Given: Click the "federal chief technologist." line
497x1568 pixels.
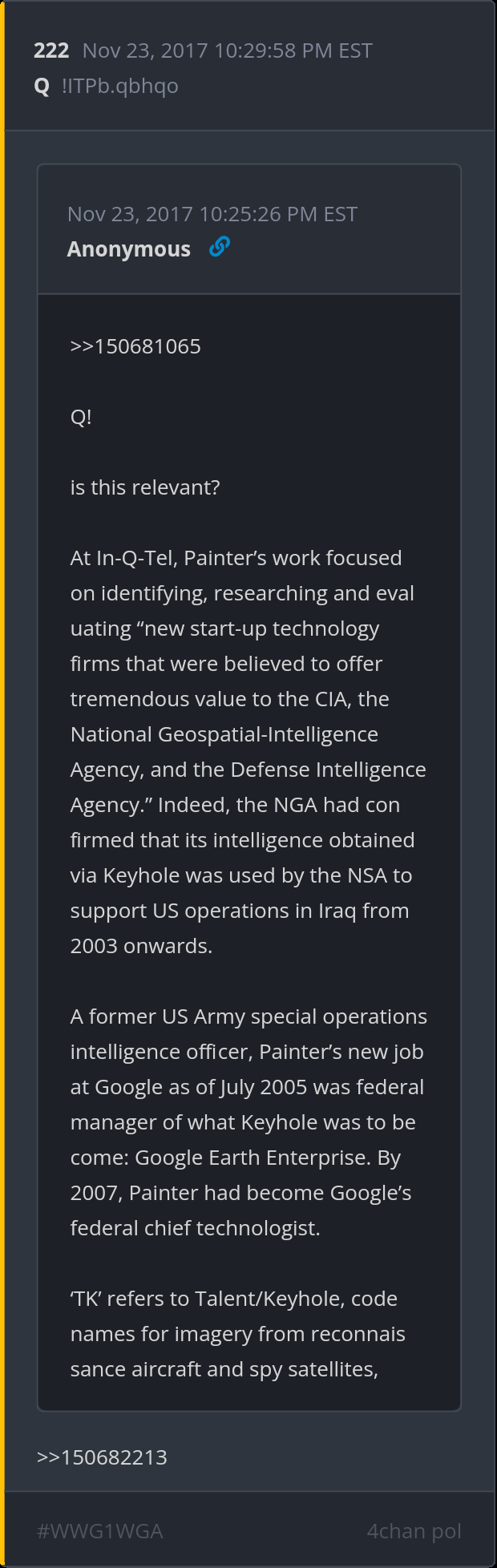Looking at the screenshot, I should pos(195,1228).
